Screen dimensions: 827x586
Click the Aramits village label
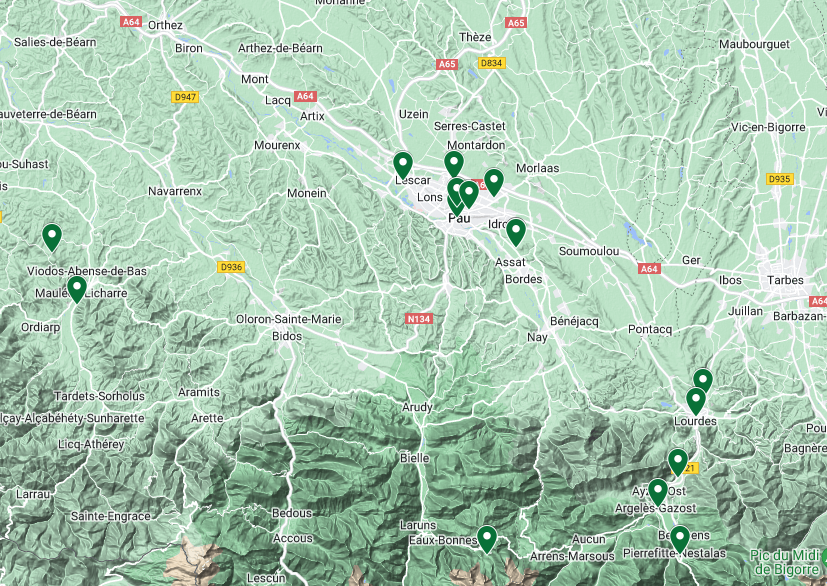coord(199,392)
